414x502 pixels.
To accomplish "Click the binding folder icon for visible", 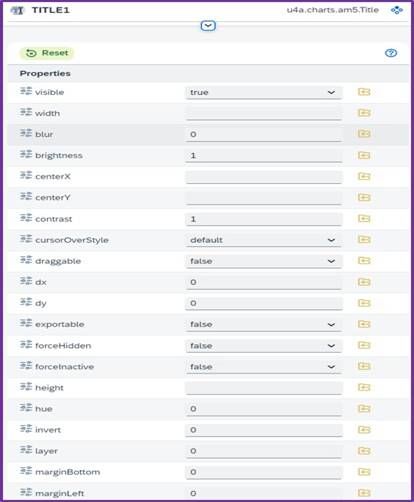I will pos(364,92).
